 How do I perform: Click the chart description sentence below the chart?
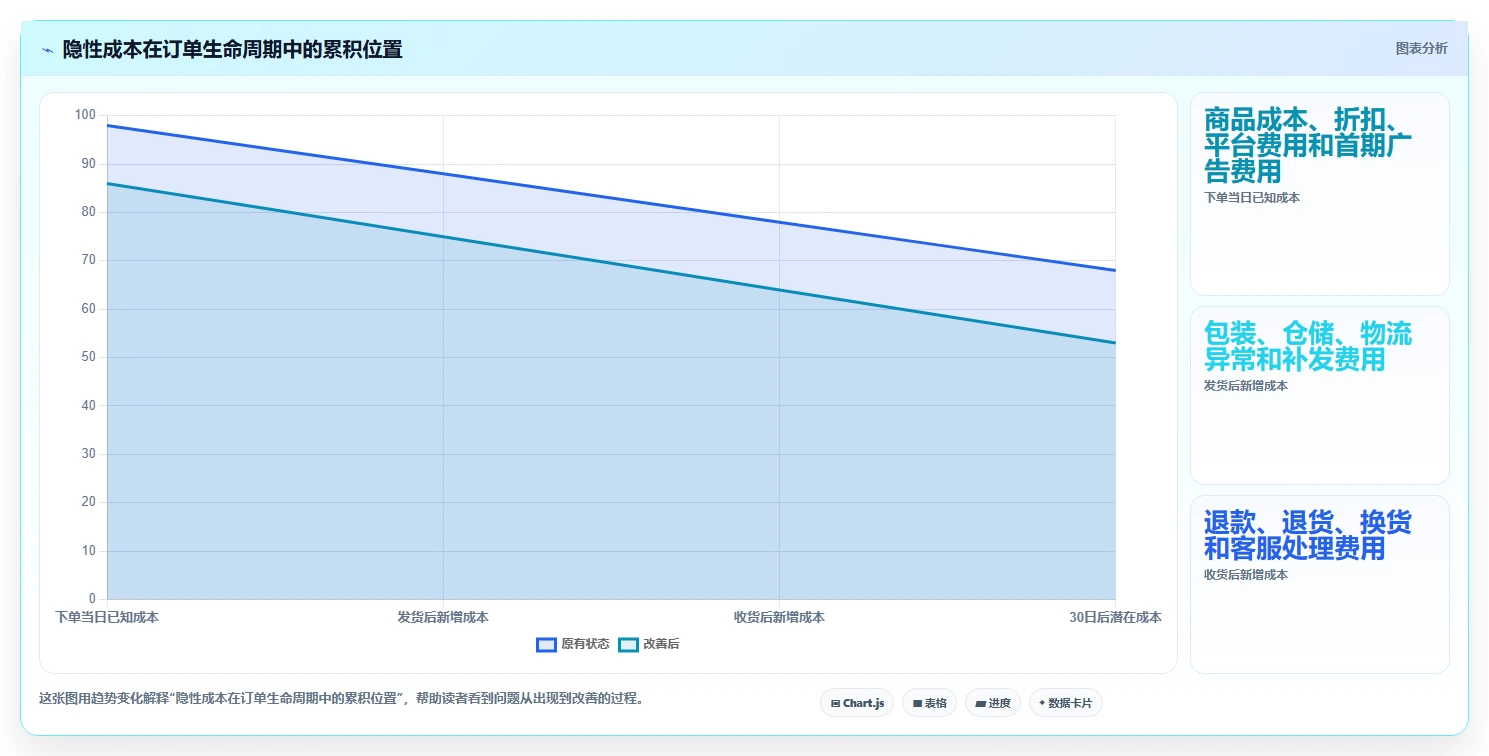[341, 698]
